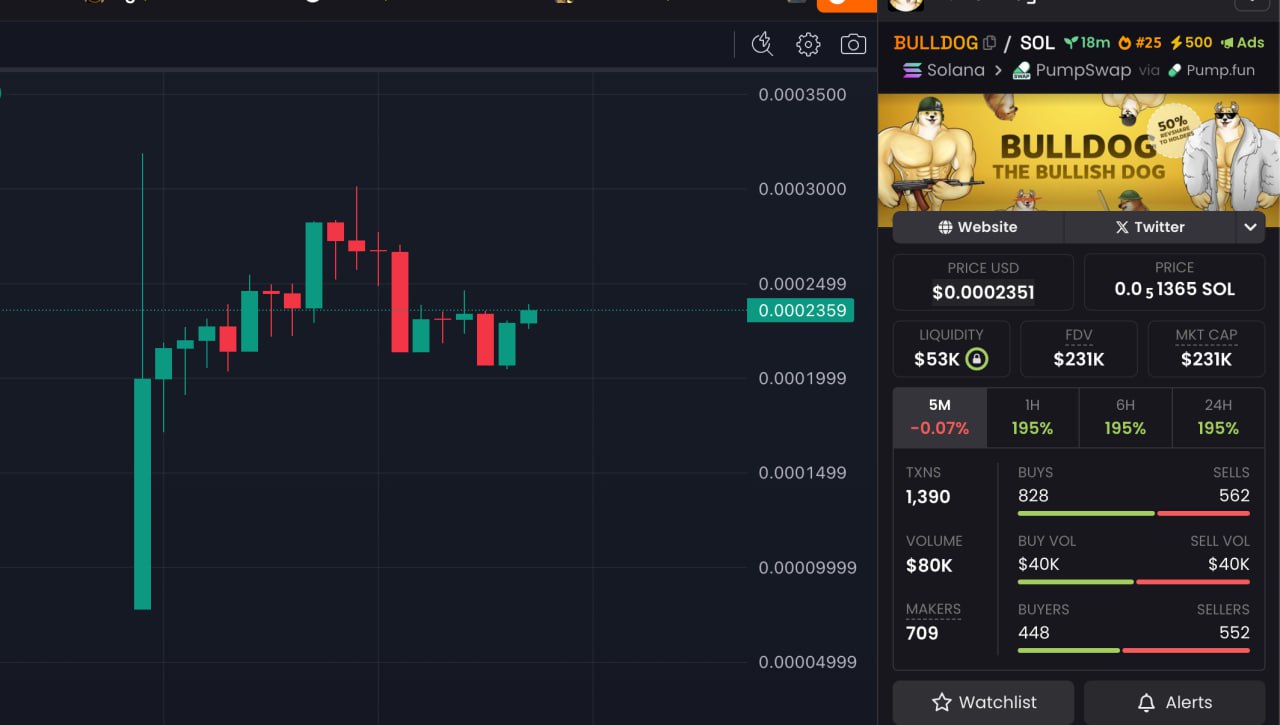This screenshot has height=725, width=1280.
Task: Click the 0.0001999 price axis label
Action: [802, 378]
